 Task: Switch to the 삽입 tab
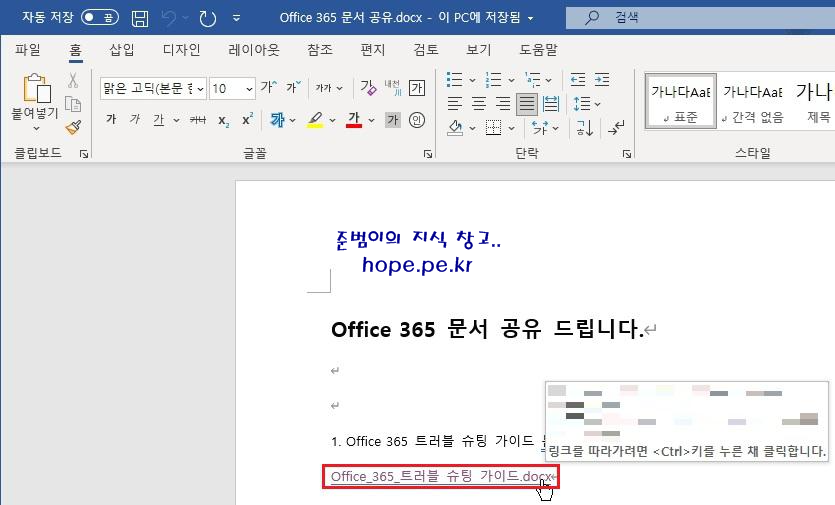(x=121, y=50)
